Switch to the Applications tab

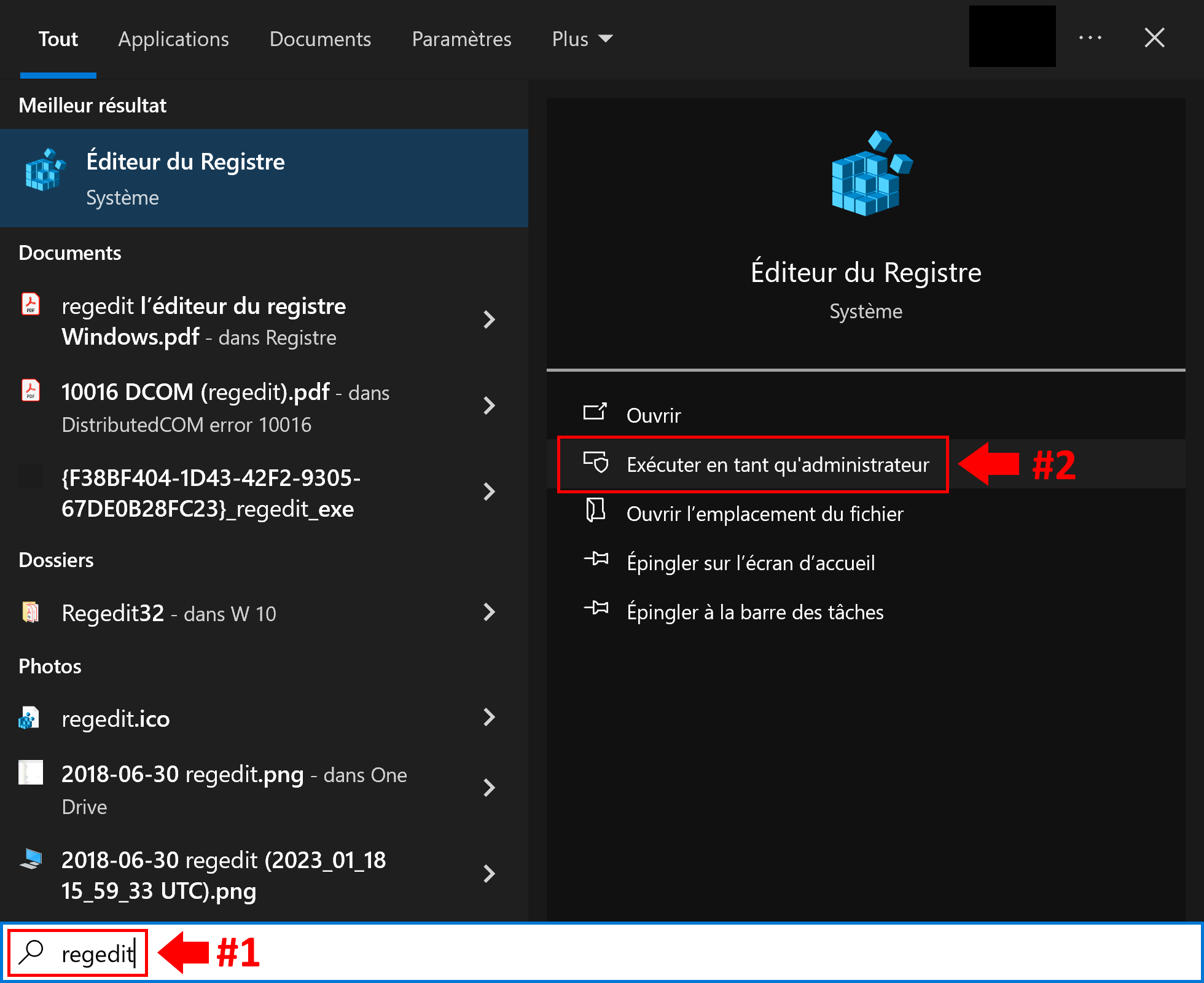point(173,39)
